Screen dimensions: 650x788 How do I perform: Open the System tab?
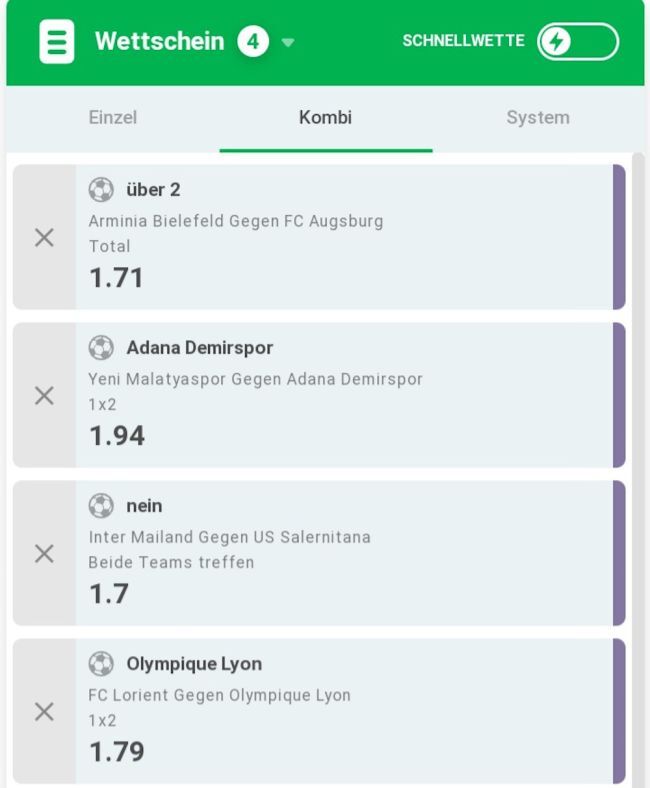[x=537, y=118]
